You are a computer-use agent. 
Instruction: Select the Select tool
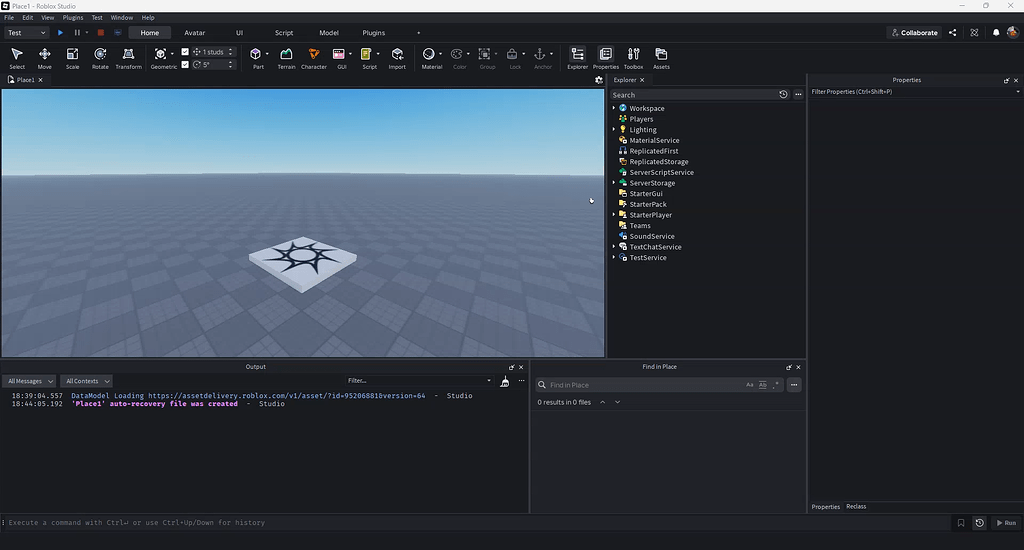click(17, 57)
